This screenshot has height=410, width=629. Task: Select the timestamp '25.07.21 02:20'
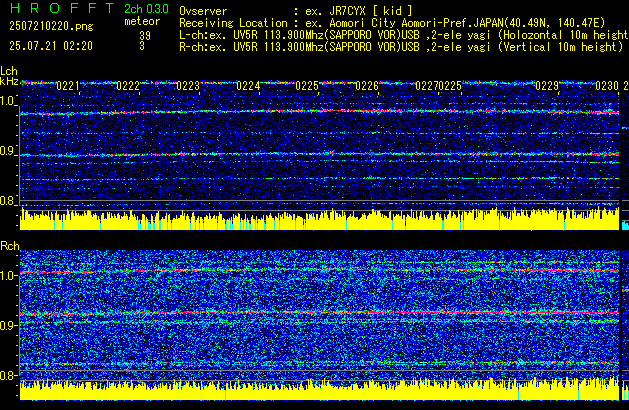(51, 46)
